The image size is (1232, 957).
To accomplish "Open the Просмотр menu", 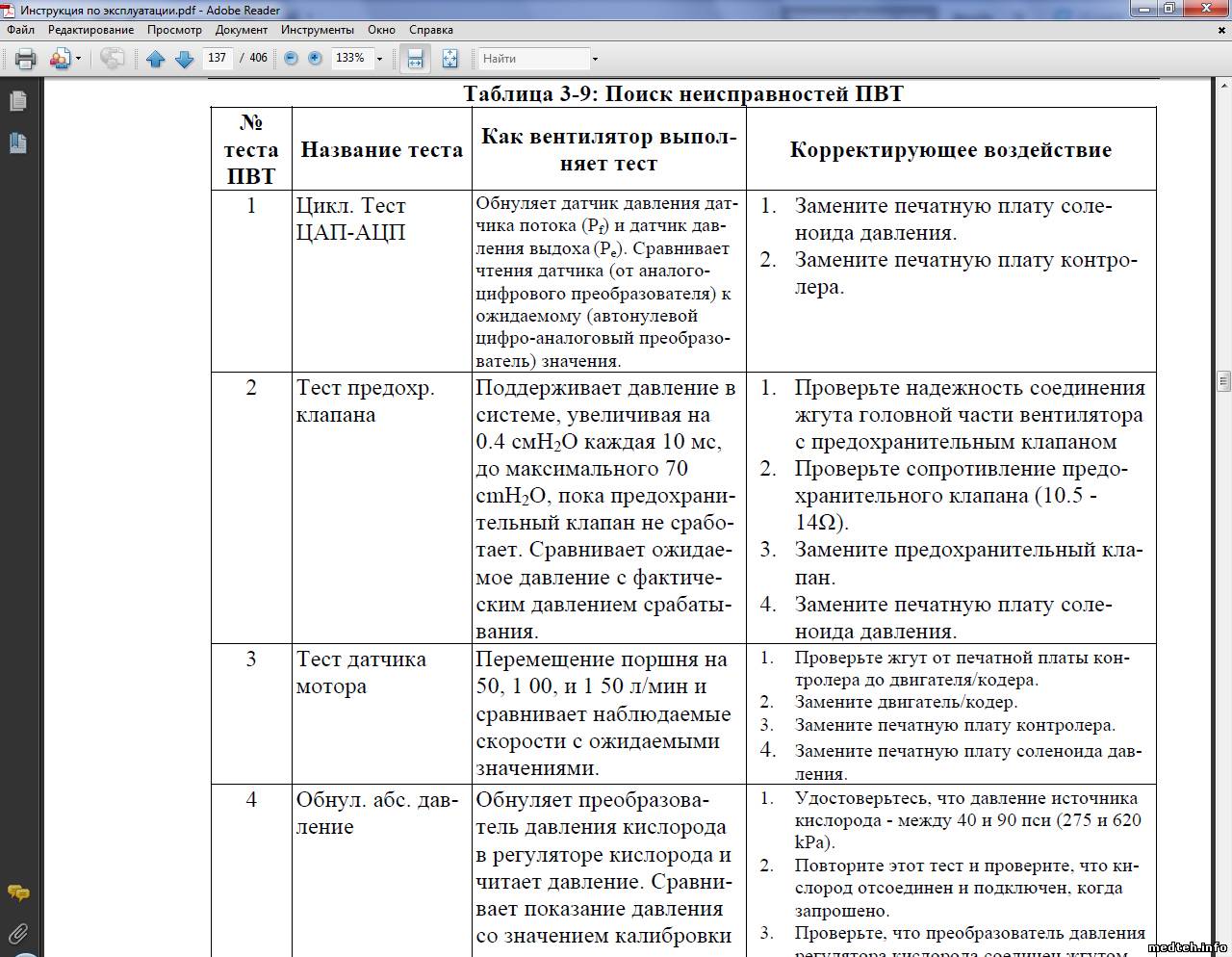I will point(174,30).
